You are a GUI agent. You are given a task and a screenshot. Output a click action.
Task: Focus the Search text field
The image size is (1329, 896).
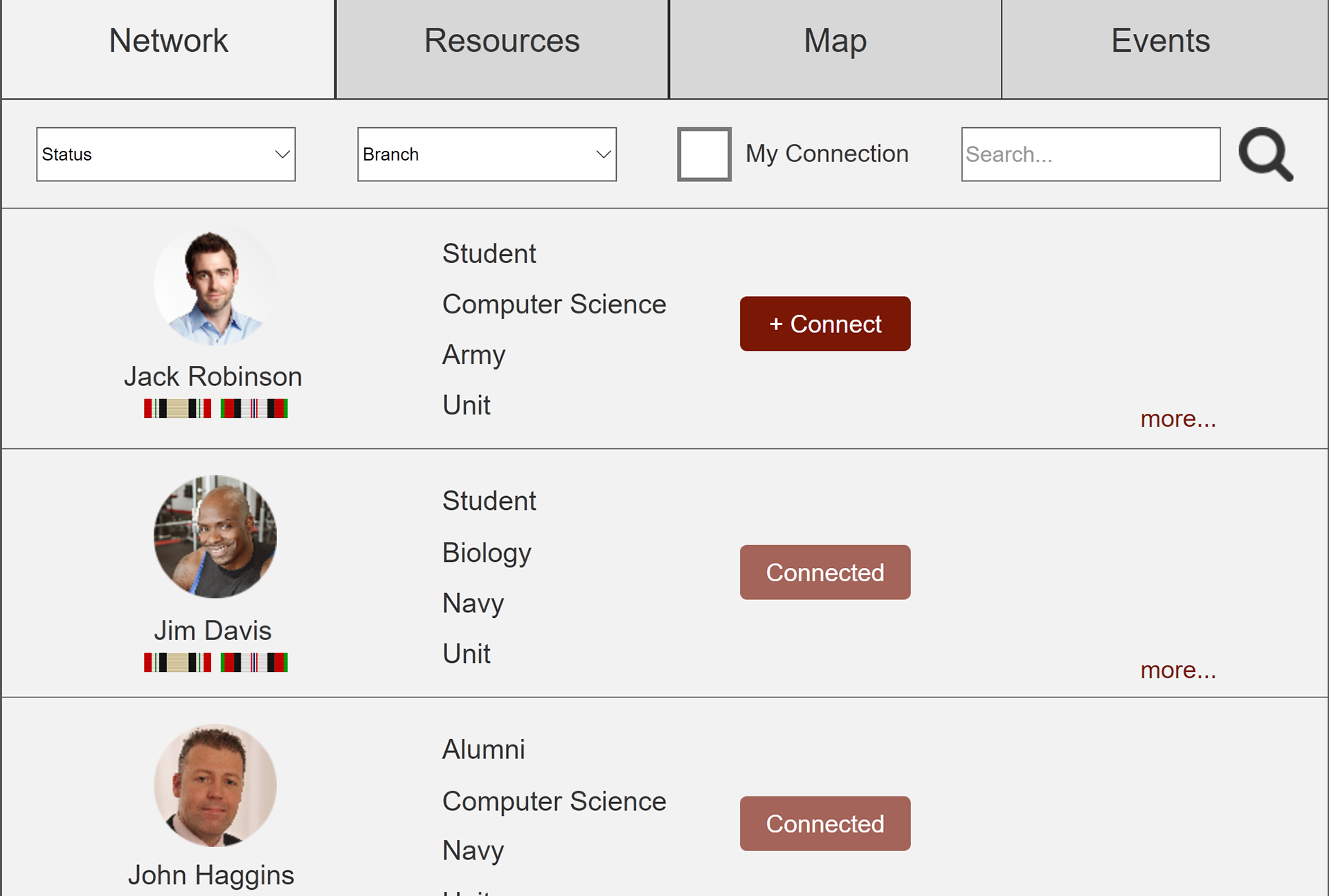coord(1091,154)
